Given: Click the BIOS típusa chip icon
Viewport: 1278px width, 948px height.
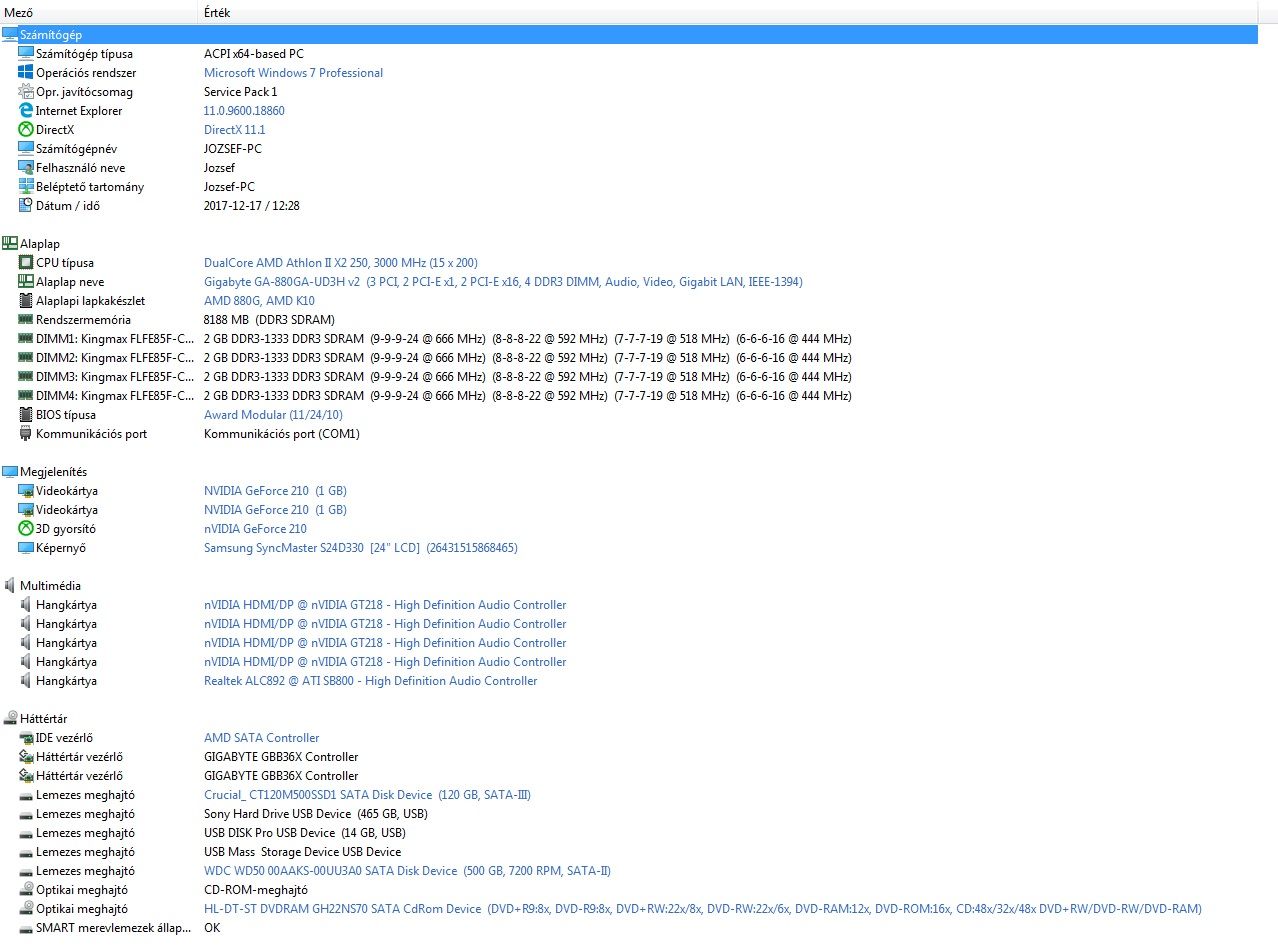Looking at the screenshot, I should pos(26,415).
